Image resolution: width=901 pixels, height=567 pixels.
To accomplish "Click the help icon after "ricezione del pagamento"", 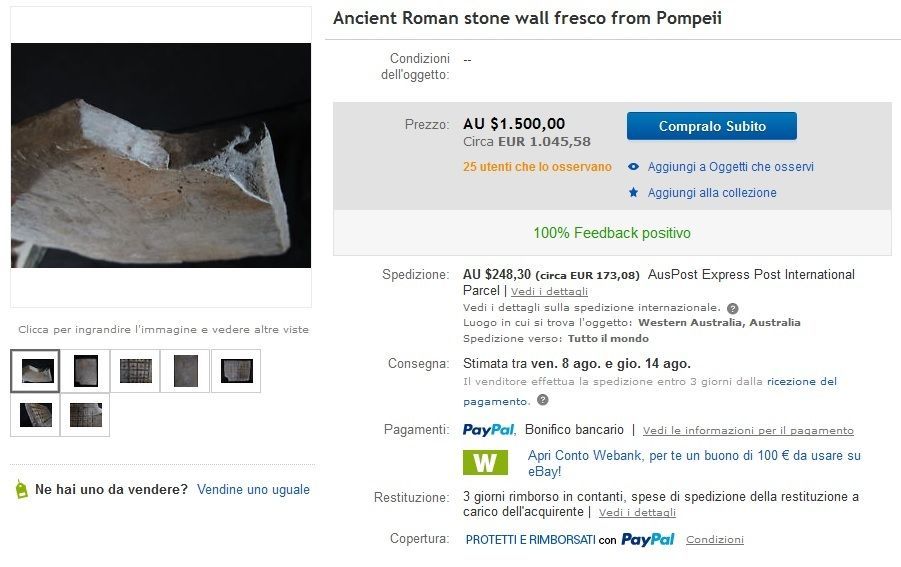I will pyautogui.click(x=543, y=401).
